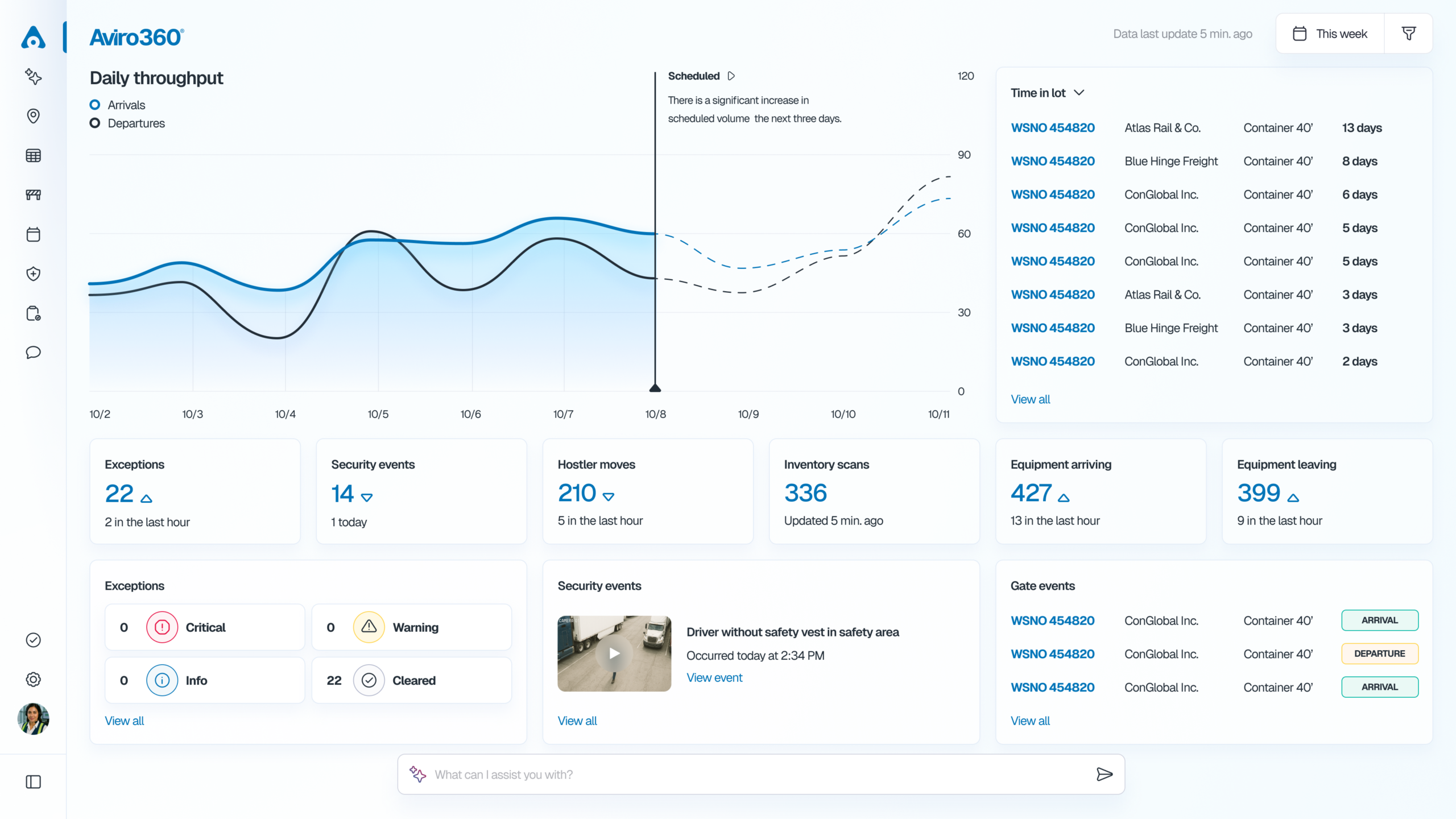This screenshot has width=1456, height=819.
Task: Open the chat bubble messages icon
Action: click(x=34, y=353)
